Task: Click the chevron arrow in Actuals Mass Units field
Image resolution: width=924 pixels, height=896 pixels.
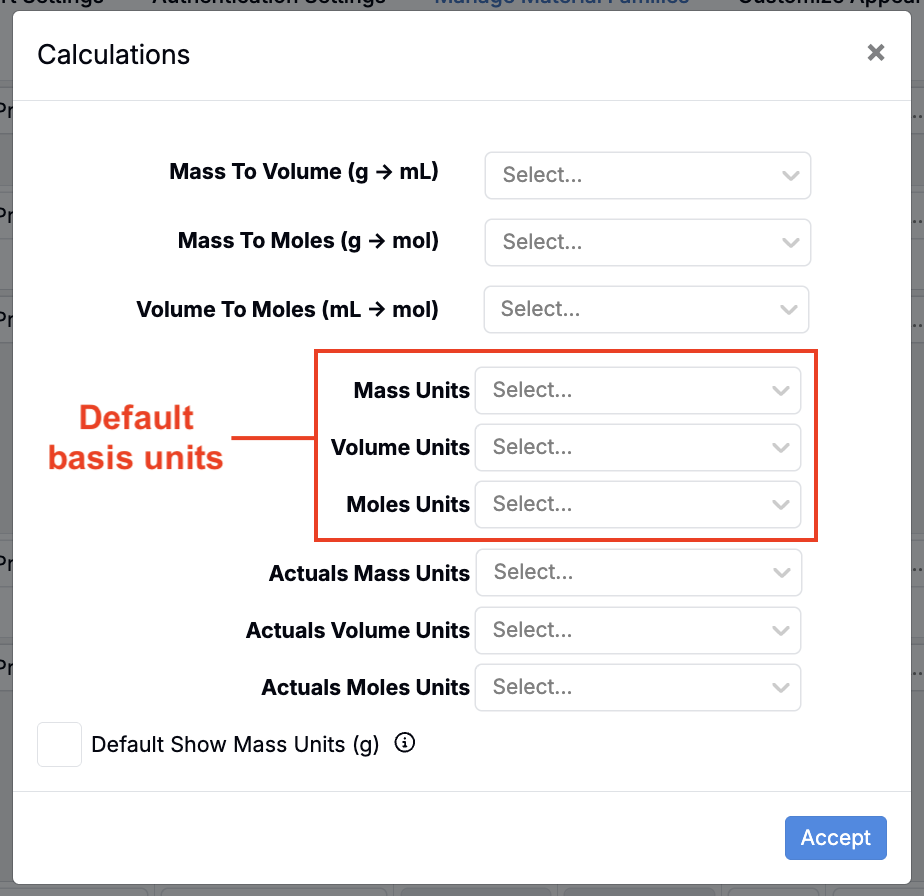Action: (781, 573)
